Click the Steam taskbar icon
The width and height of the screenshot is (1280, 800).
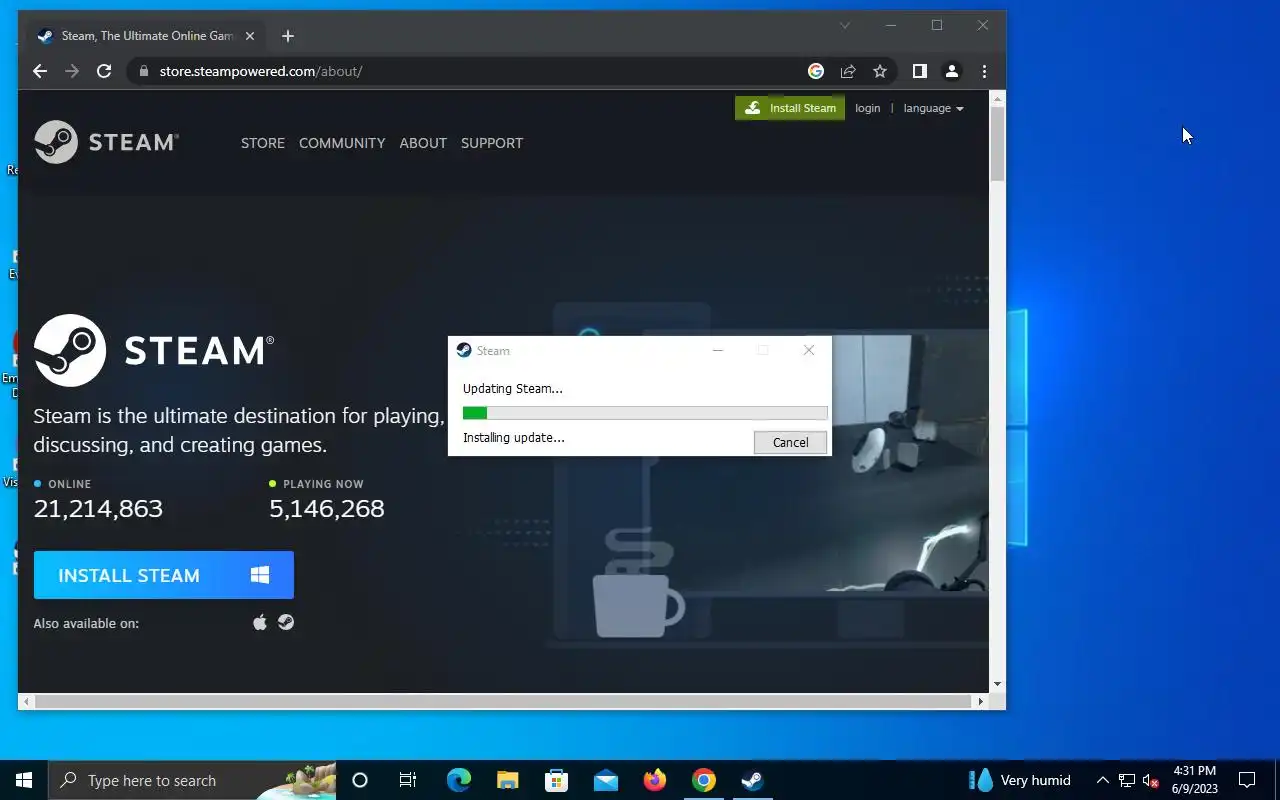753,780
